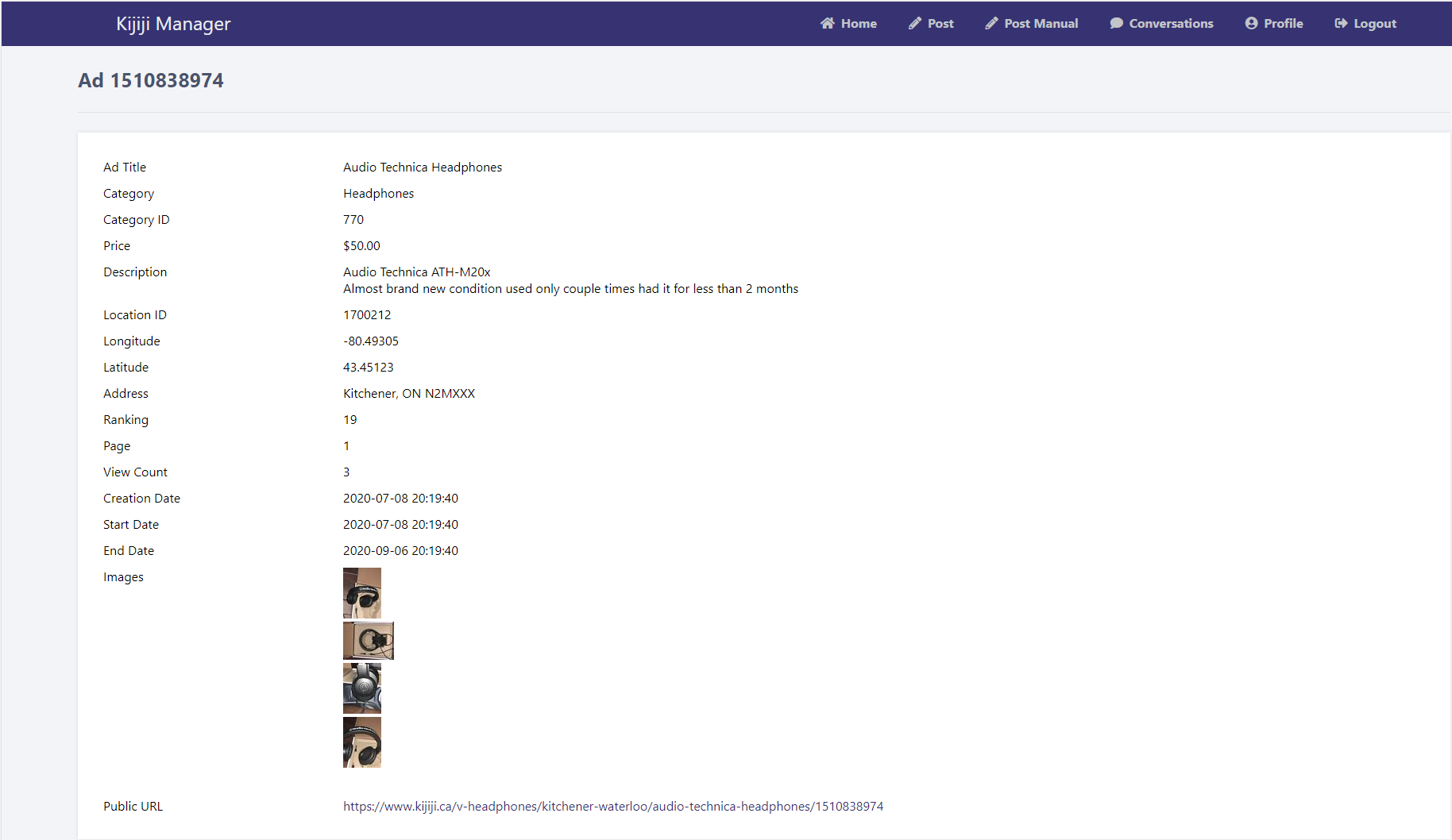Click the Kijiji Manager brand title
The image size is (1452, 840).
pos(172,23)
